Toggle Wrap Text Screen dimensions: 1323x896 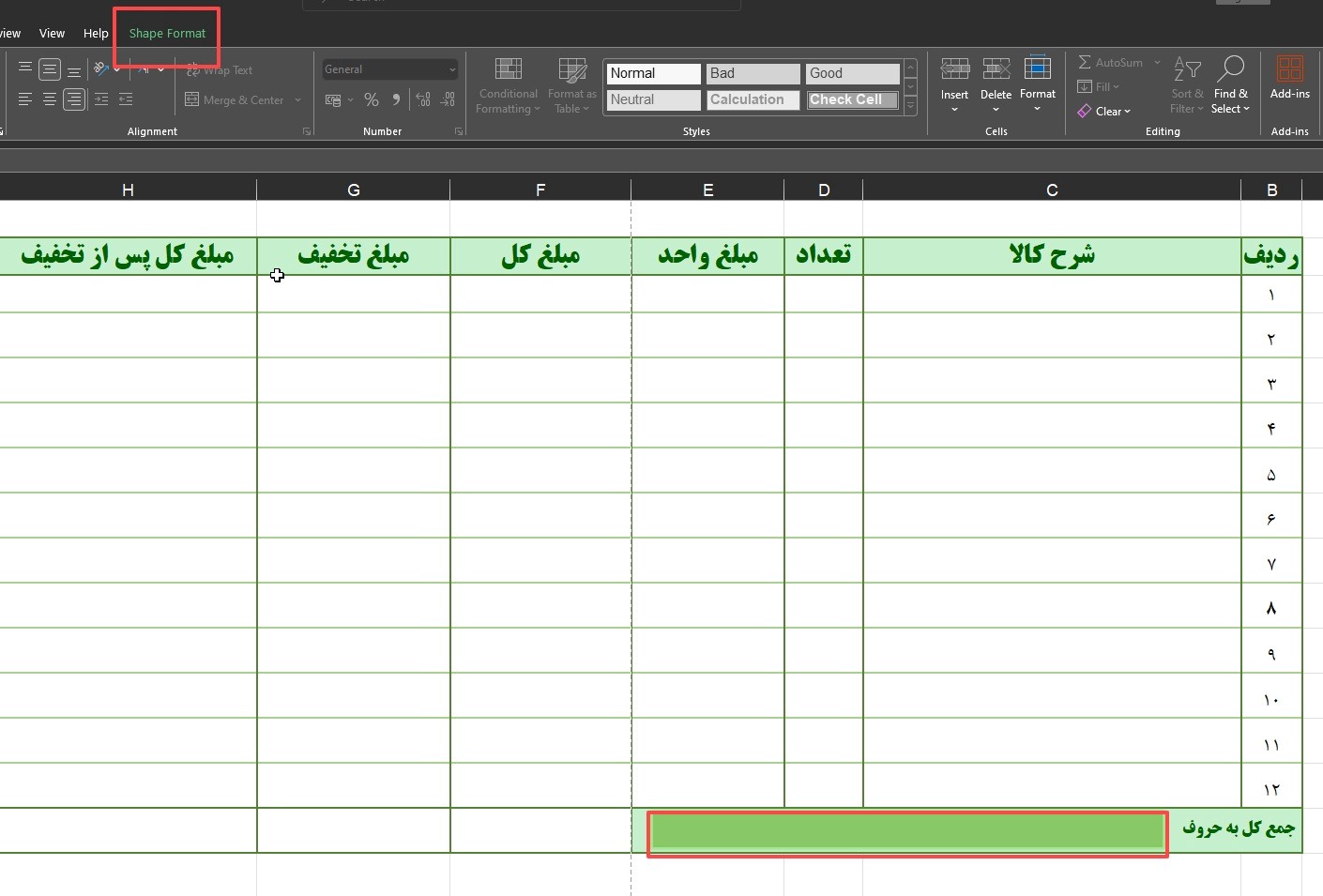coord(220,70)
